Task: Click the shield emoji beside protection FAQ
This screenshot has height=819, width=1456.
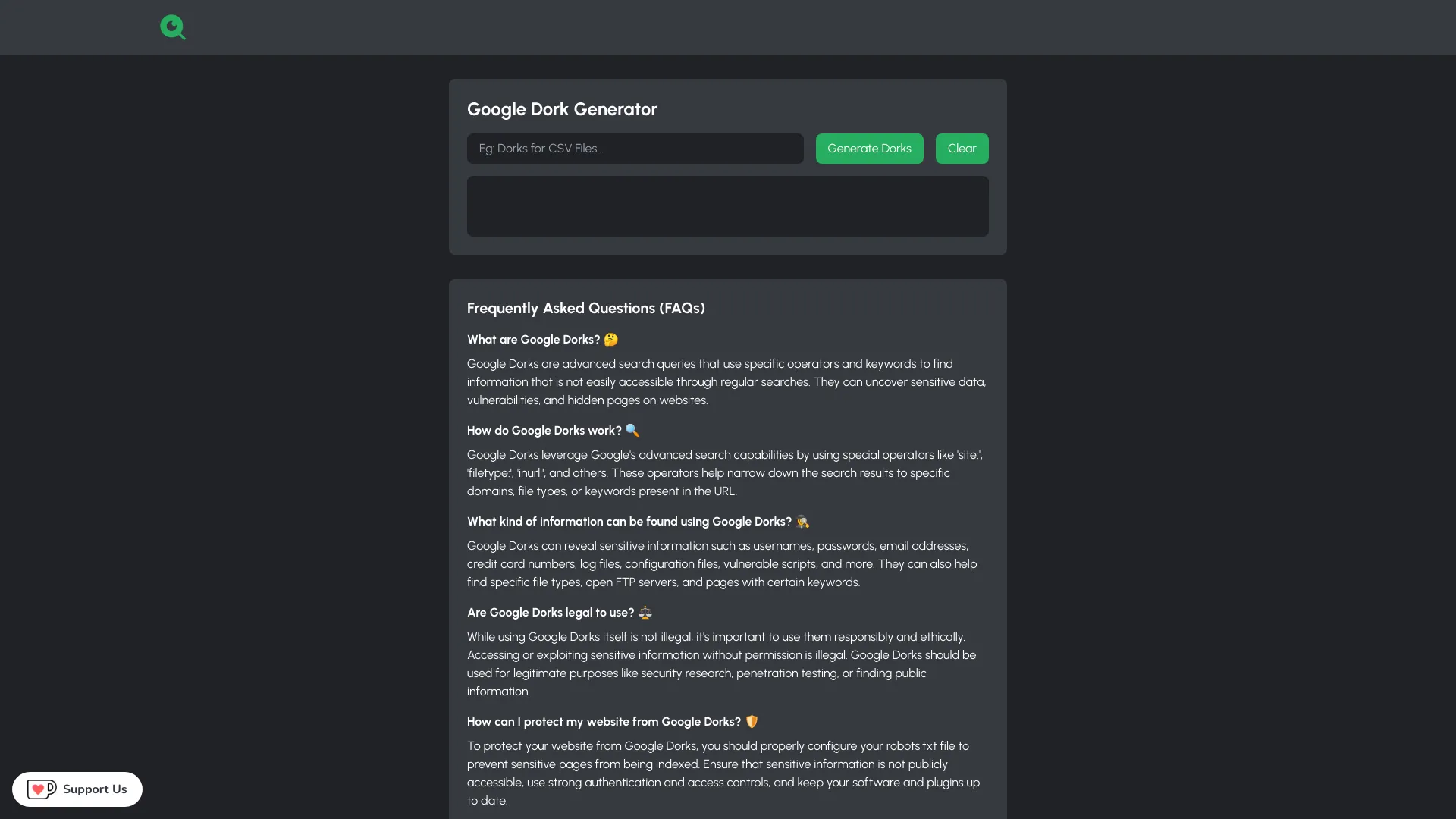Action: click(x=752, y=721)
